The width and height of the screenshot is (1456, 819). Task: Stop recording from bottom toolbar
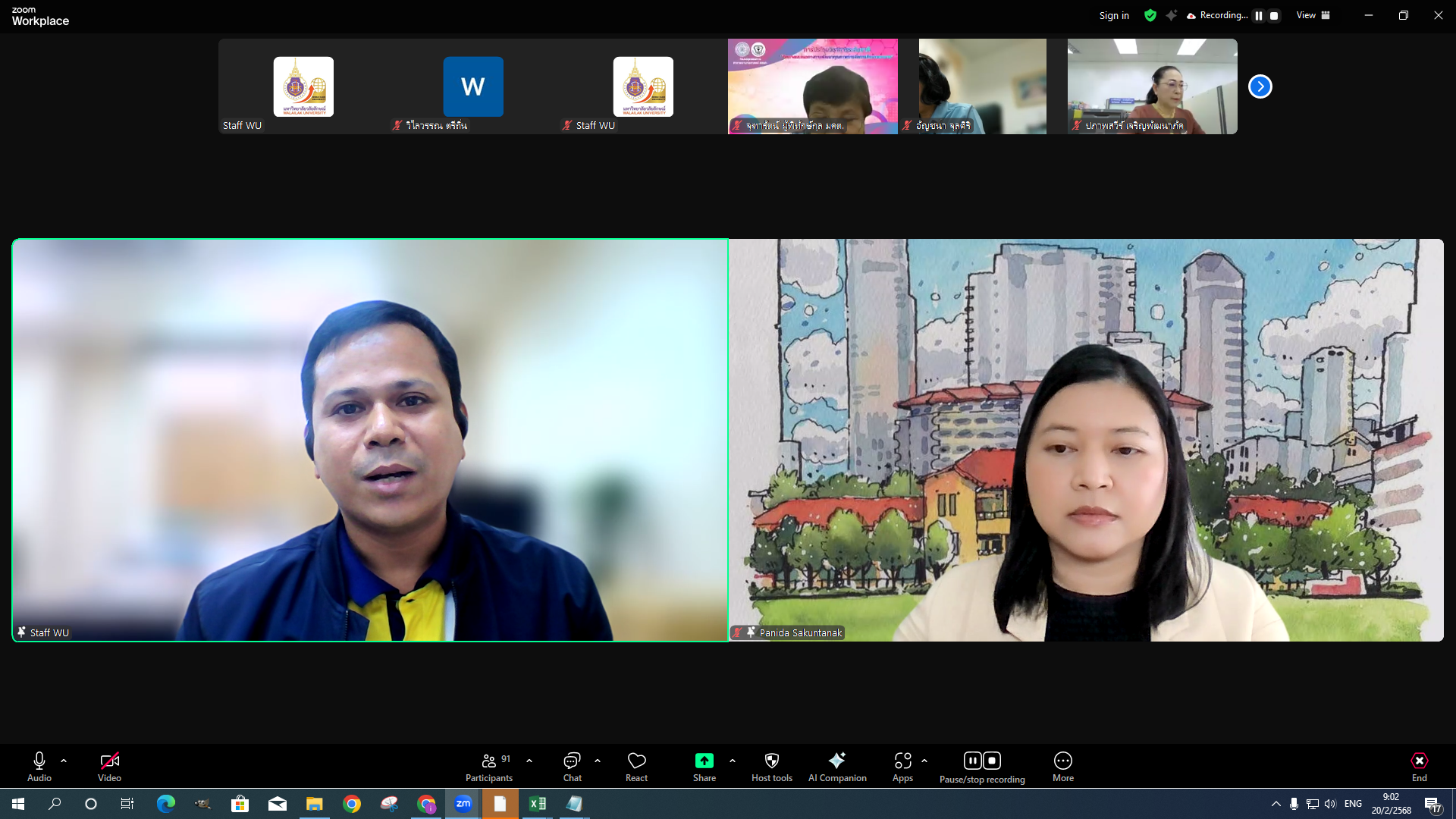click(992, 761)
